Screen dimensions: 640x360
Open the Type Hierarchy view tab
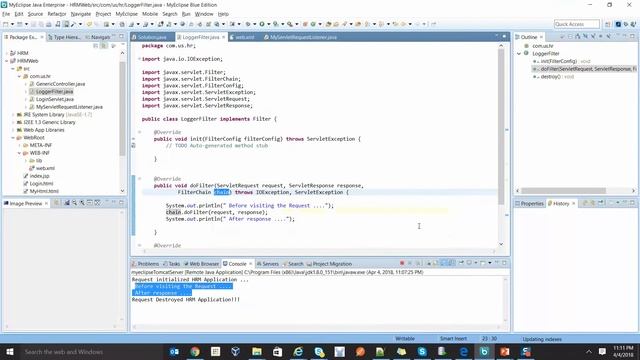[64, 37]
